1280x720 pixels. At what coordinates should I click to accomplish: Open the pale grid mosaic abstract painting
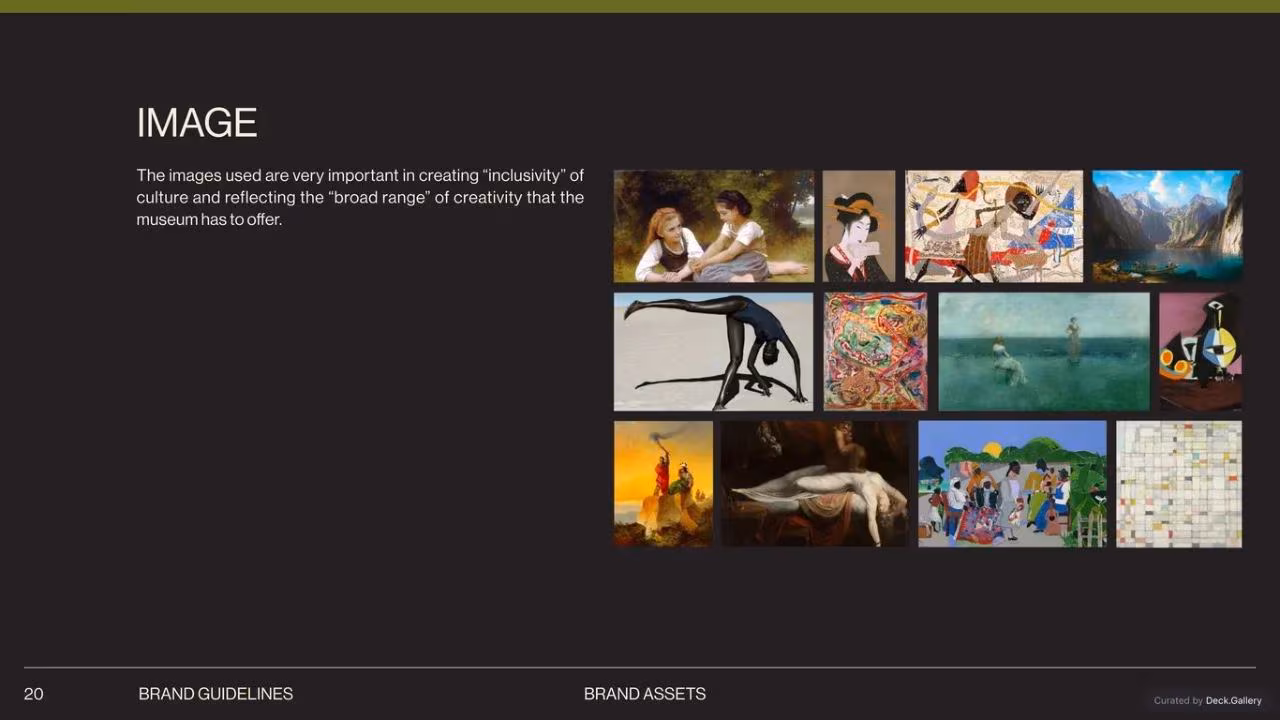tap(1179, 484)
